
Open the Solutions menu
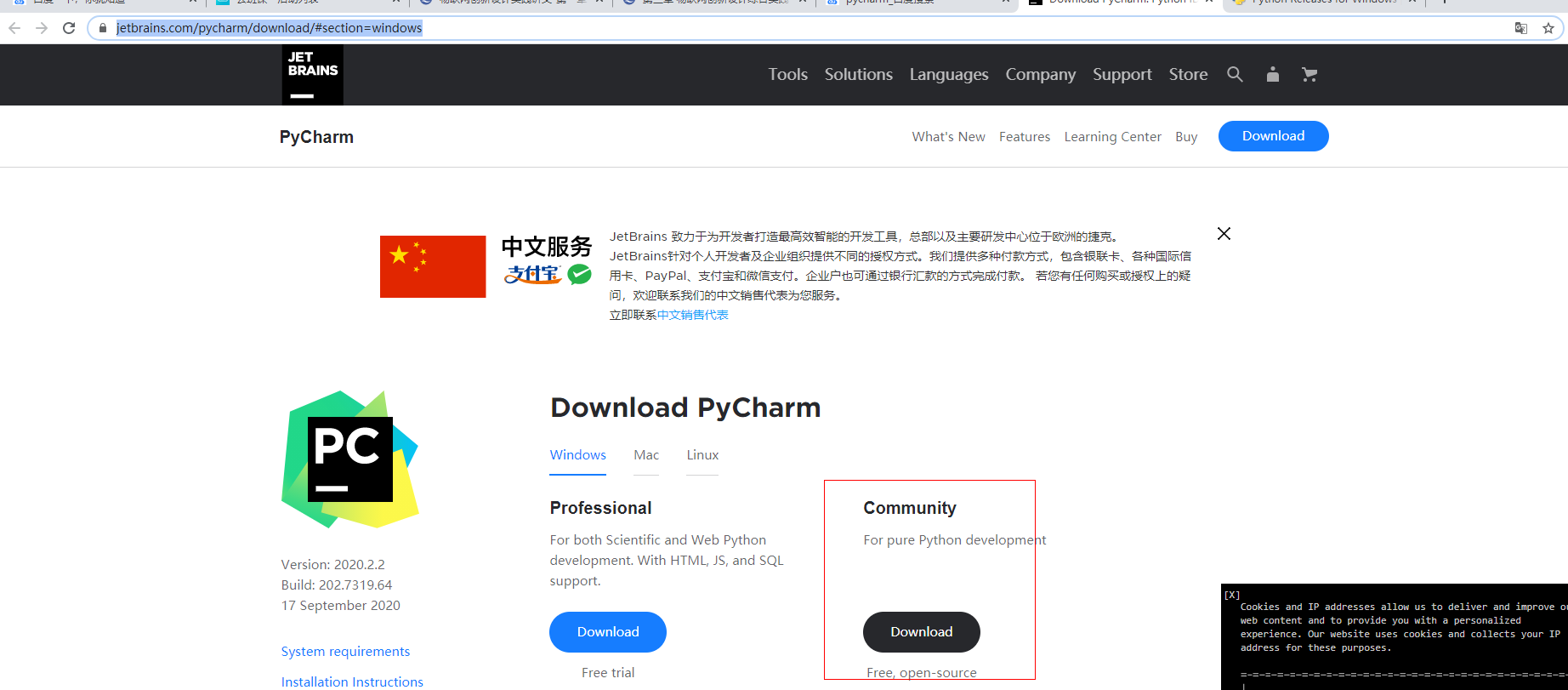tap(859, 74)
